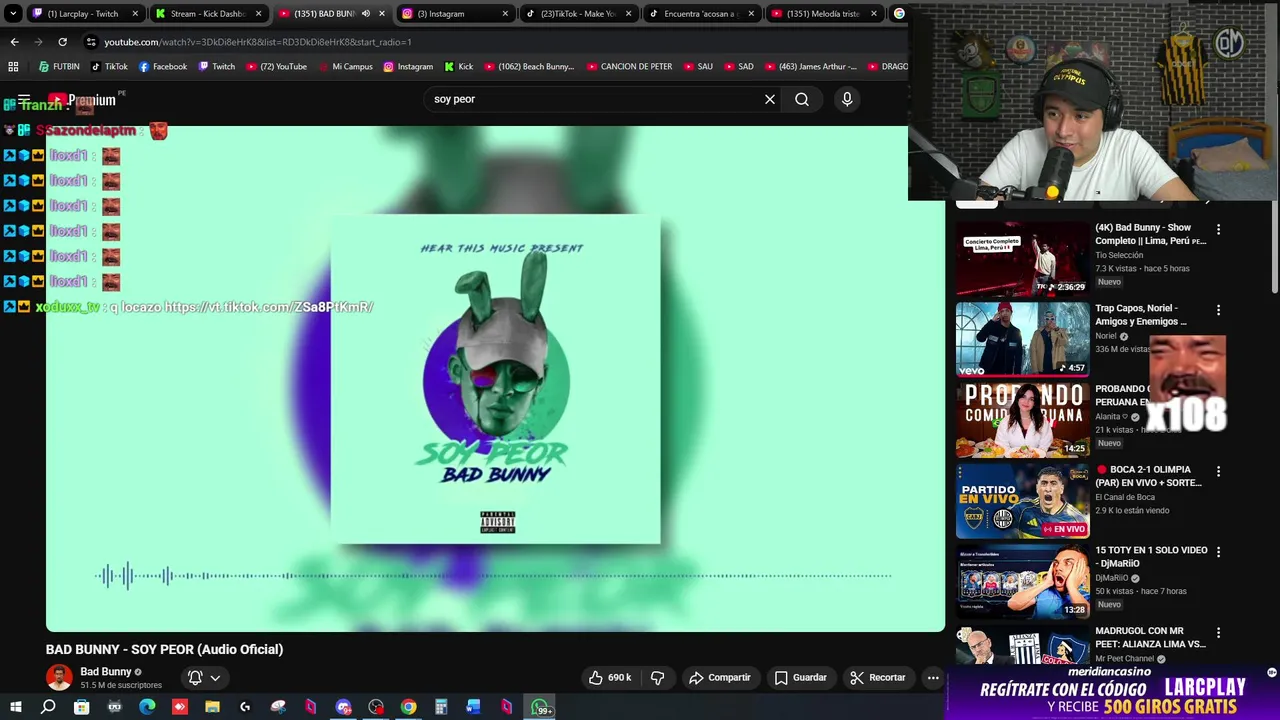The height and width of the screenshot is (720, 1280).
Task: Switch to Stream - Kick Dashboard tab
Action: 207,13
